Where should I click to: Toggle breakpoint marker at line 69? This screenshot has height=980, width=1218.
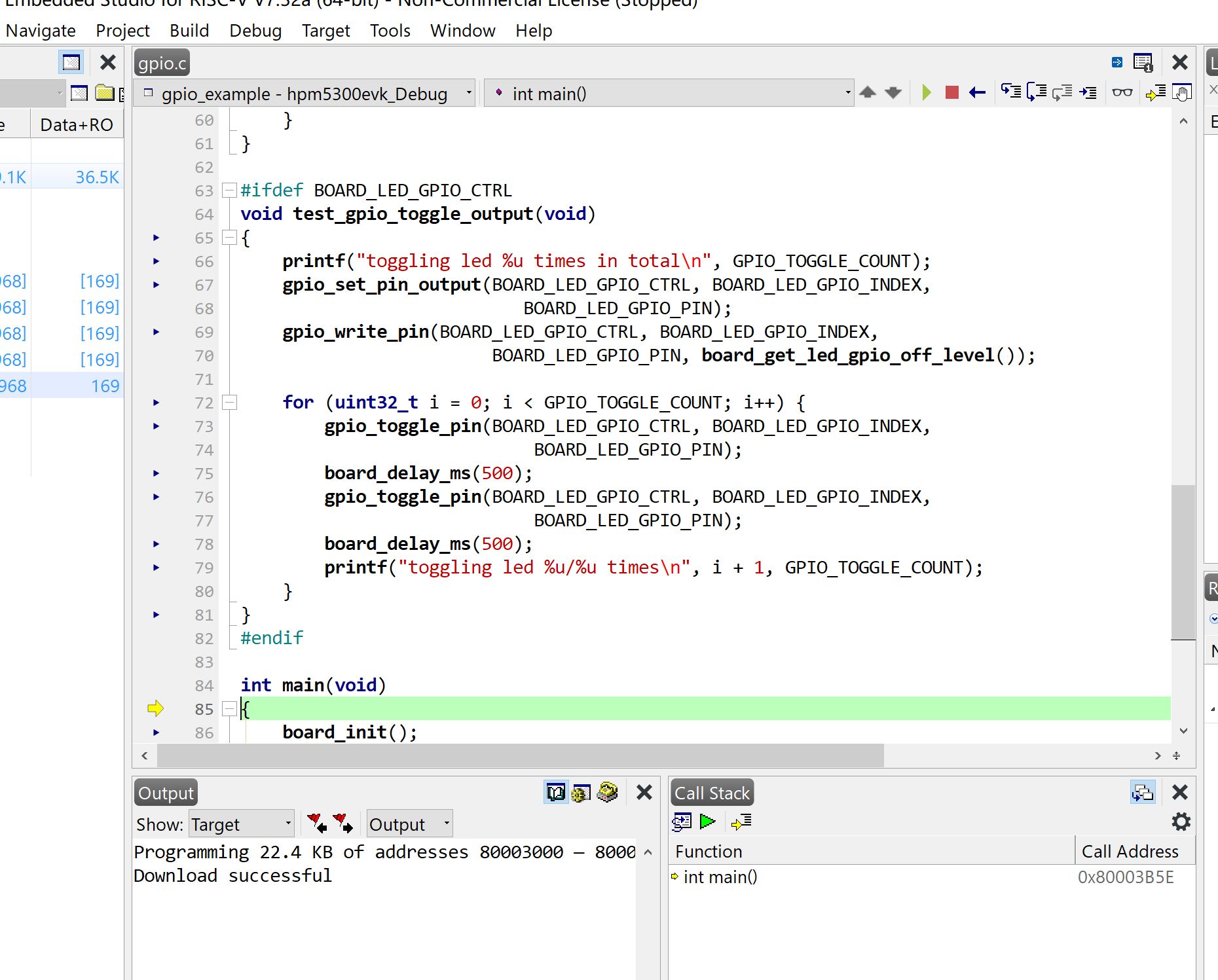pyautogui.click(x=157, y=332)
